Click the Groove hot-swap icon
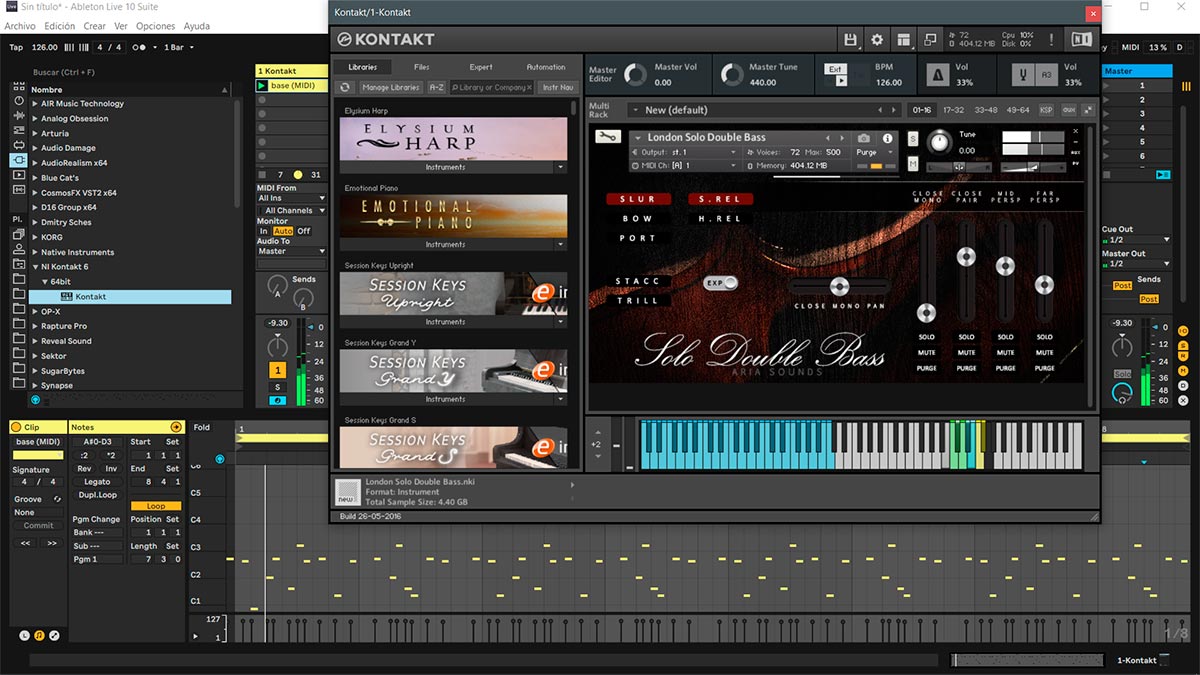 pyautogui.click(x=57, y=499)
